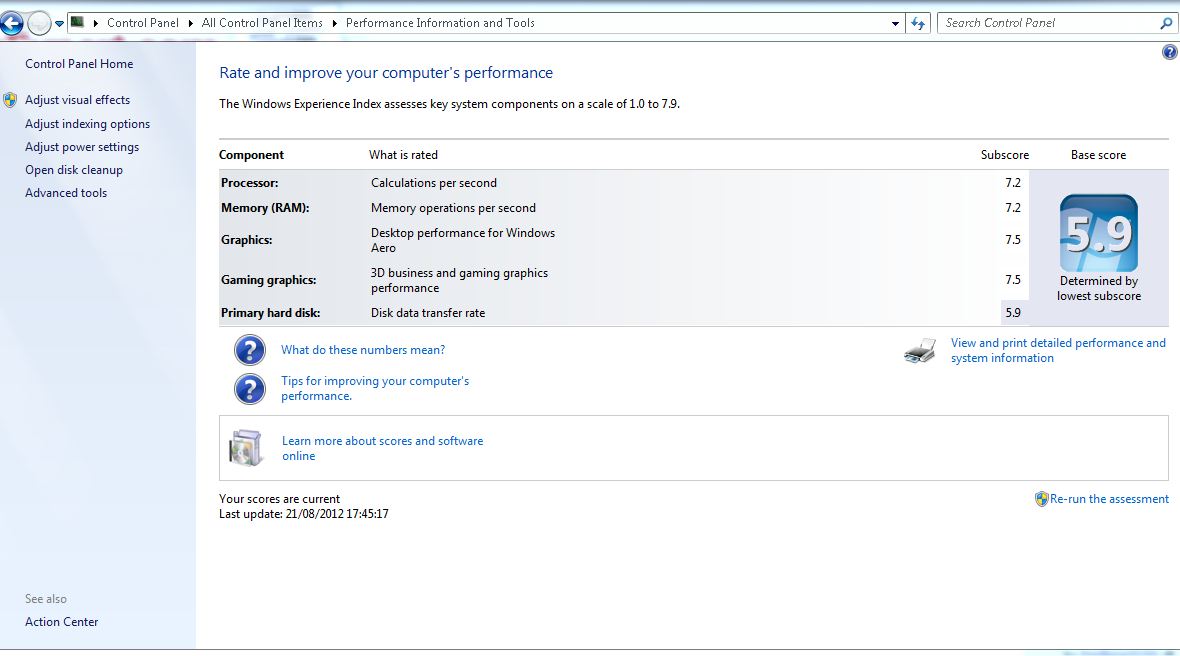Click the magnifier icon in Search Control Panel
This screenshot has height=656, width=1180.
click(x=1166, y=23)
